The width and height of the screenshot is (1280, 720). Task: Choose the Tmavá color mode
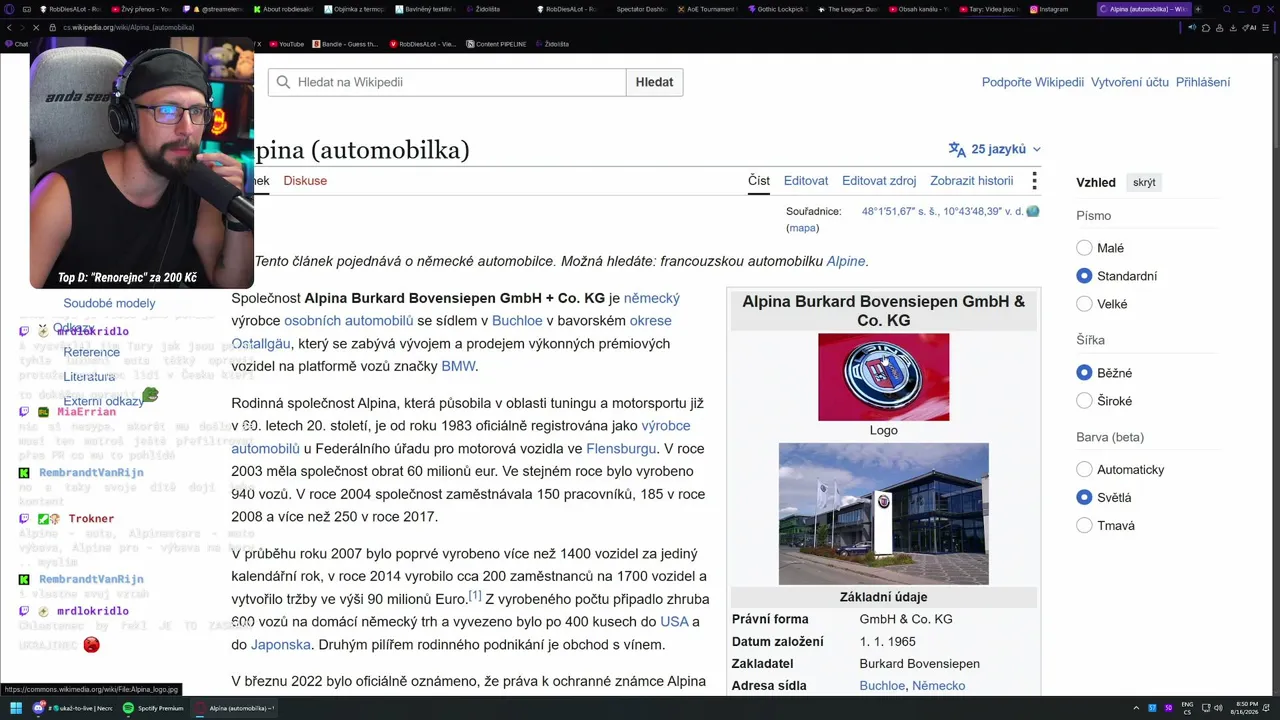click(1084, 526)
